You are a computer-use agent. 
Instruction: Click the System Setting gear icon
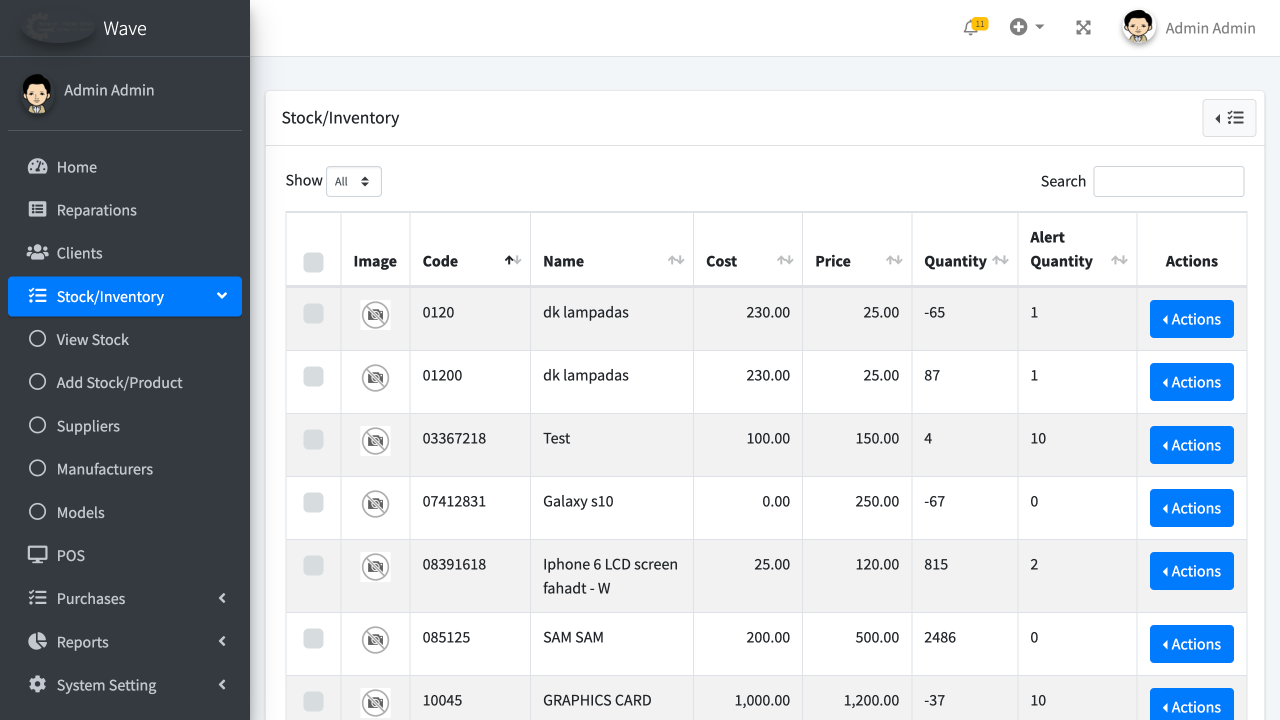tap(37, 684)
